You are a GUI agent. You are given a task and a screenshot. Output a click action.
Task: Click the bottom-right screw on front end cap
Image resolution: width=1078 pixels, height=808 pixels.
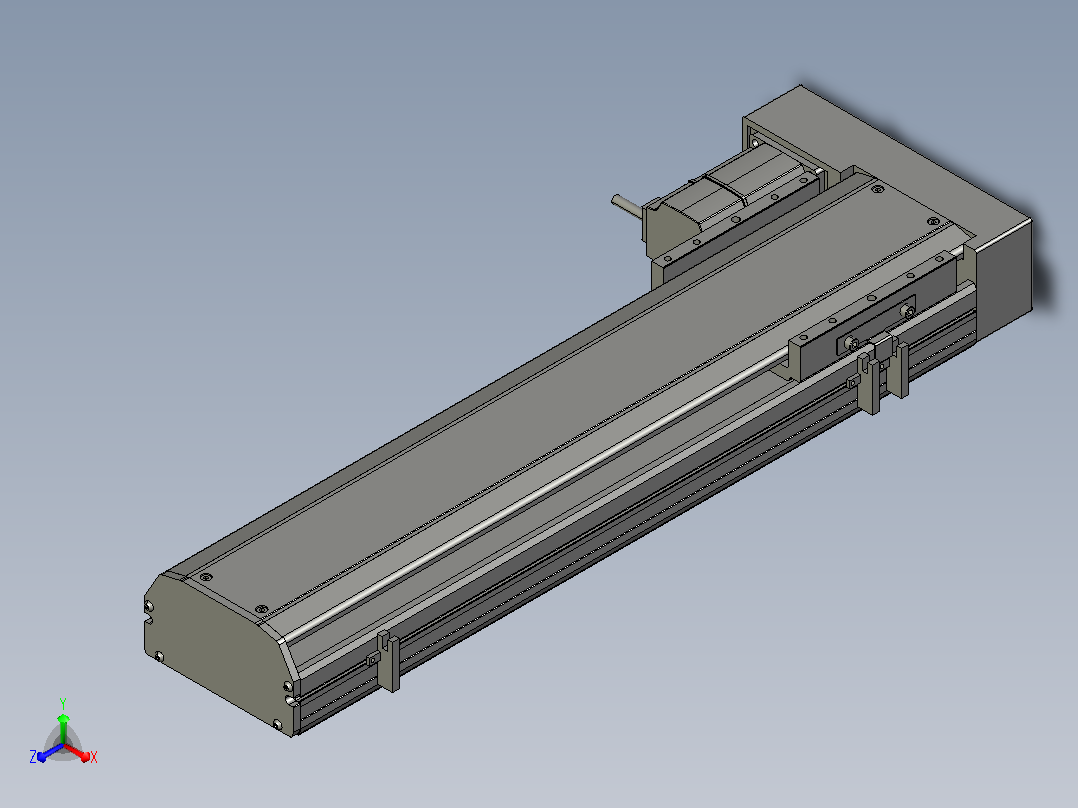(277, 725)
